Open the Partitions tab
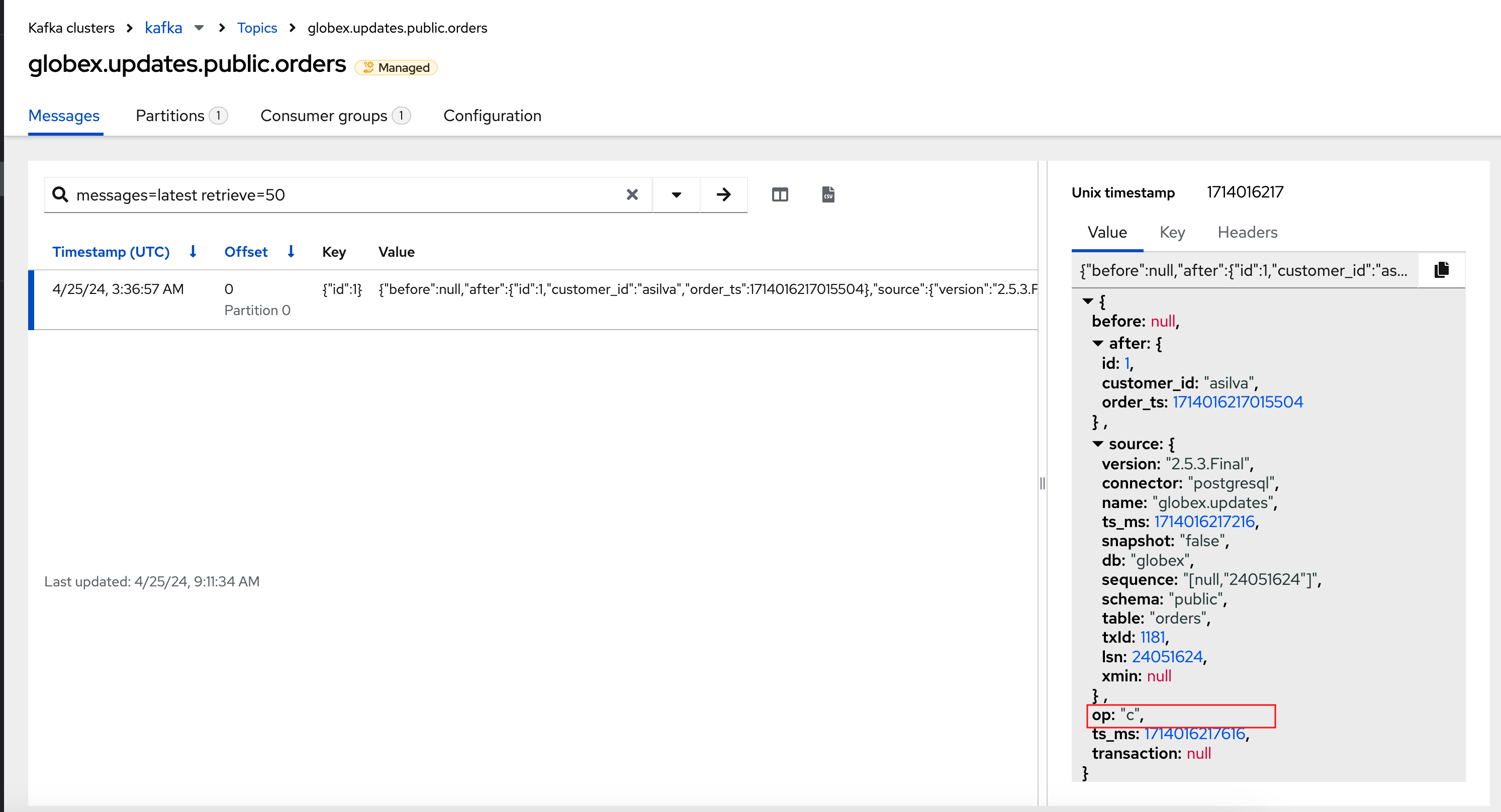This screenshot has width=1501, height=812. pyautogui.click(x=181, y=116)
